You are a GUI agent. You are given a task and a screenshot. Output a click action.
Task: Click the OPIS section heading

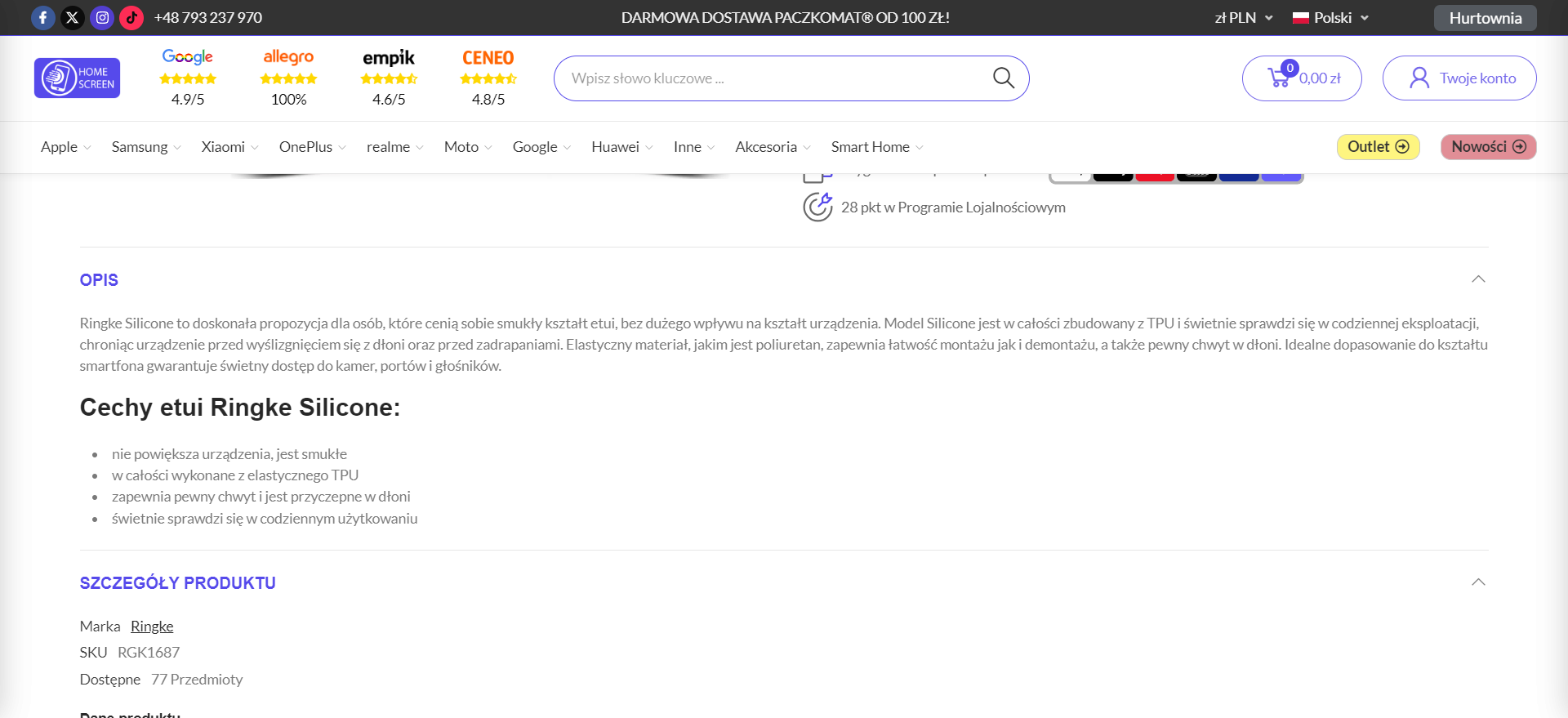99,280
